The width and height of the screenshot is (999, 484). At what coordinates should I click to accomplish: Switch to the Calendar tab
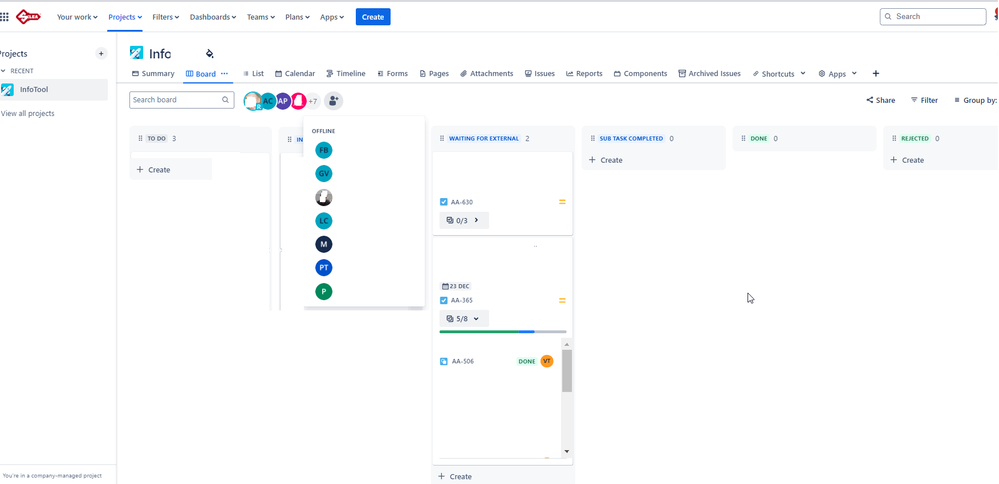(x=295, y=74)
